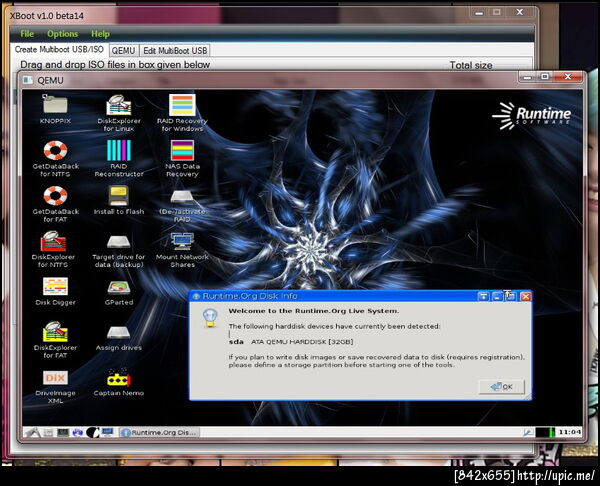Click the sda ATA QEMU HARDDISK entry
This screenshot has height=486, width=600.
point(291,341)
